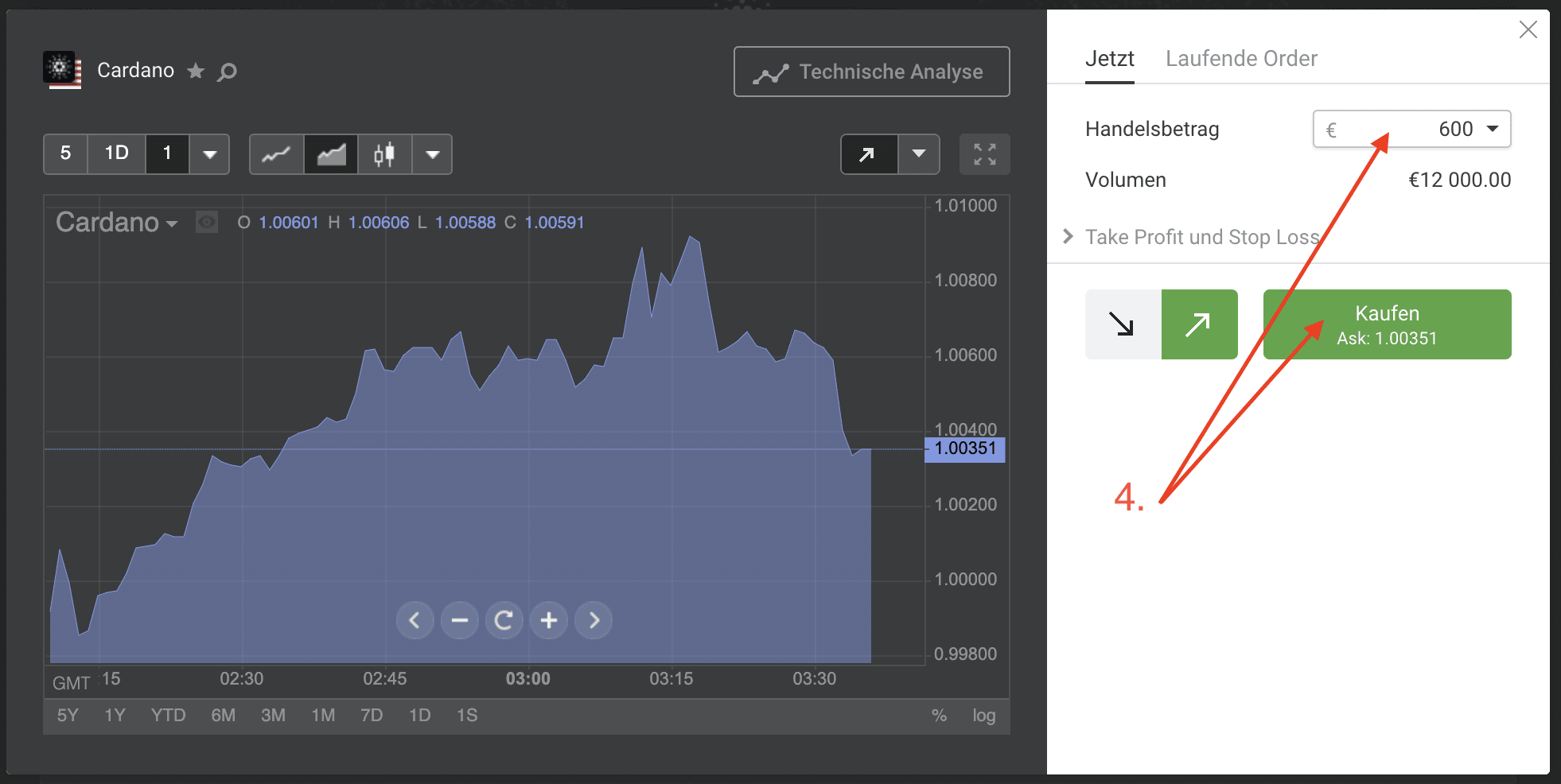The height and width of the screenshot is (784, 1561).
Task: Switch to Laufende Order tab
Action: 1241,59
